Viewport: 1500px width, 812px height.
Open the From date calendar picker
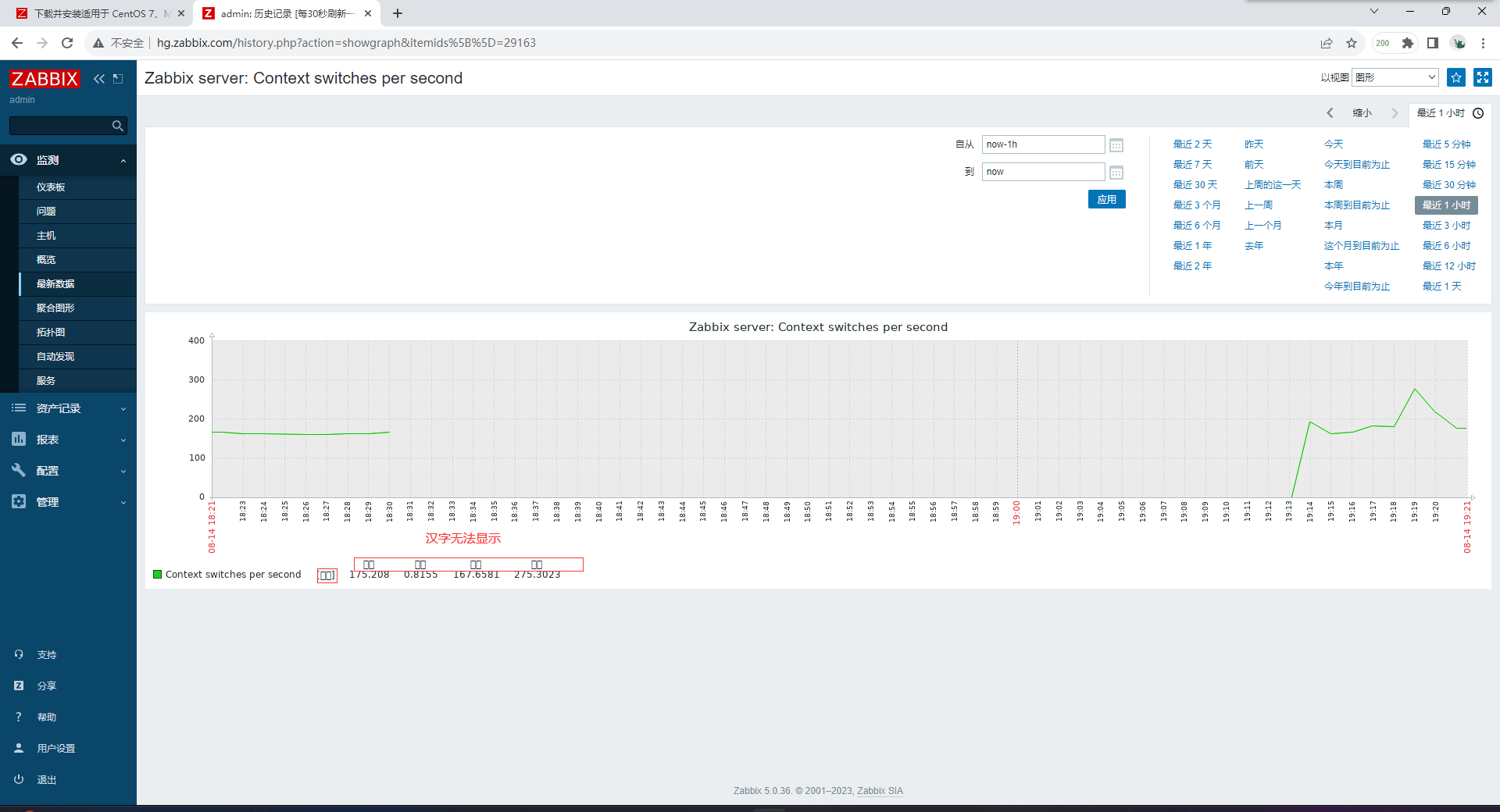coord(1116,145)
